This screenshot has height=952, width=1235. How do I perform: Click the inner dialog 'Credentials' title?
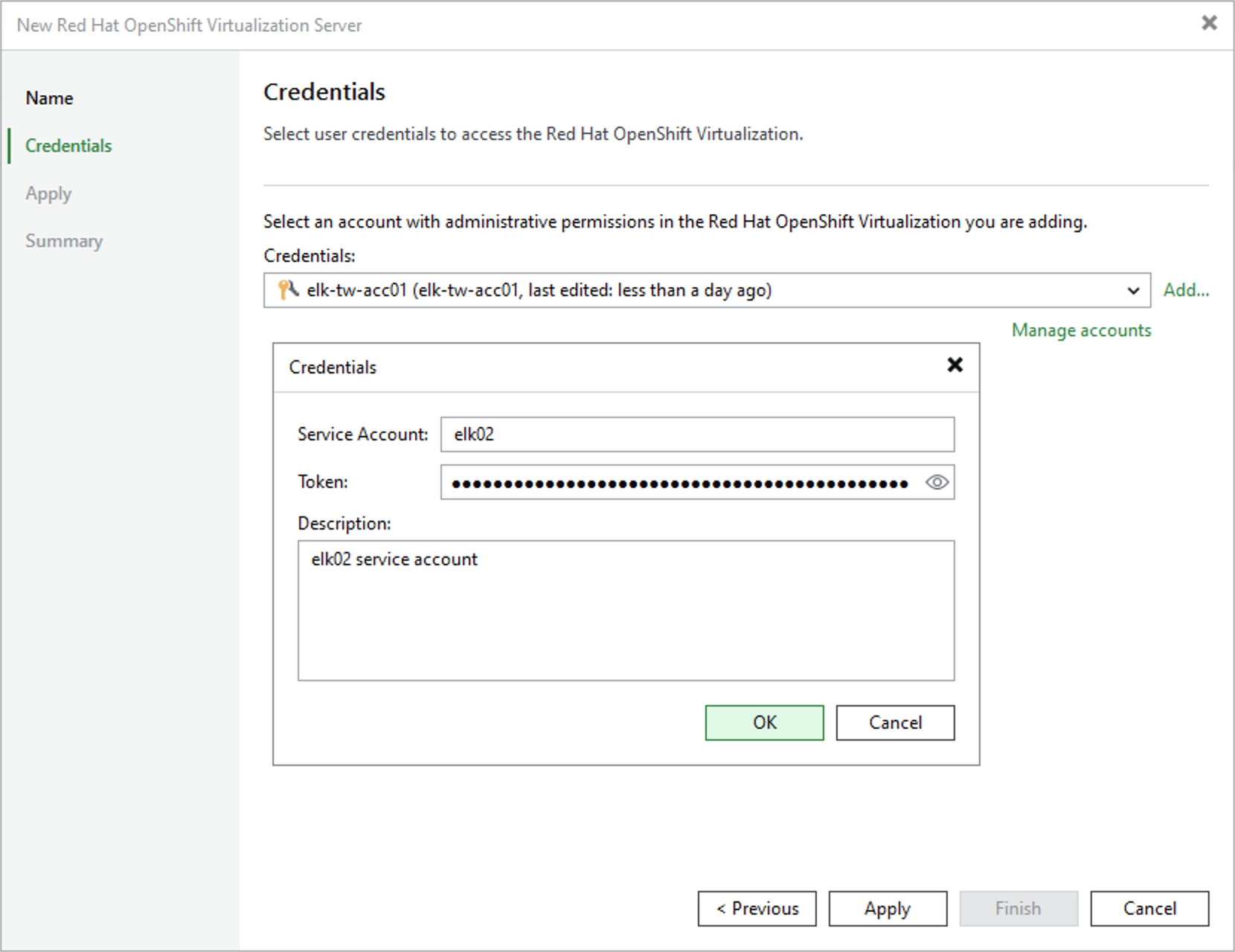[333, 367]
